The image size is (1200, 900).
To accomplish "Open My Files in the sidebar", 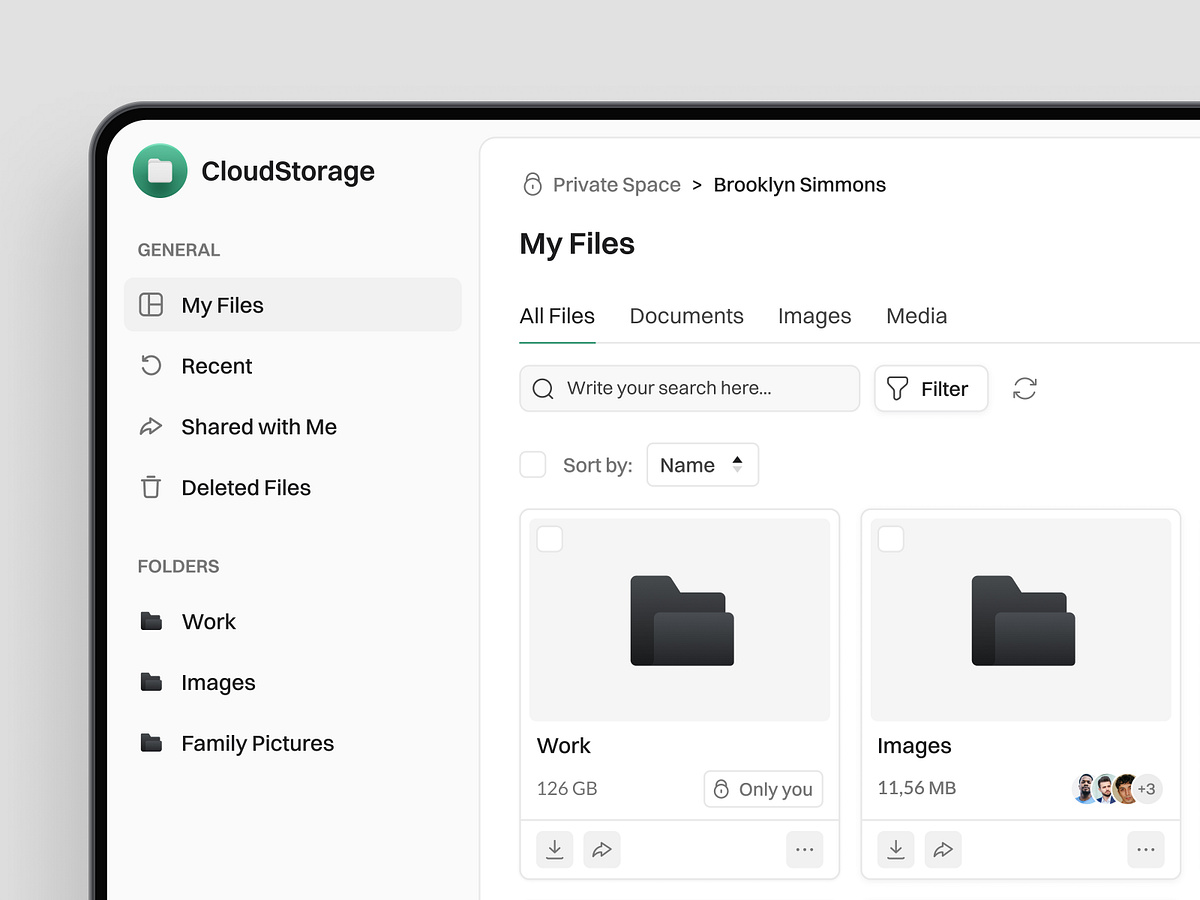I will (x=293, y=305).
